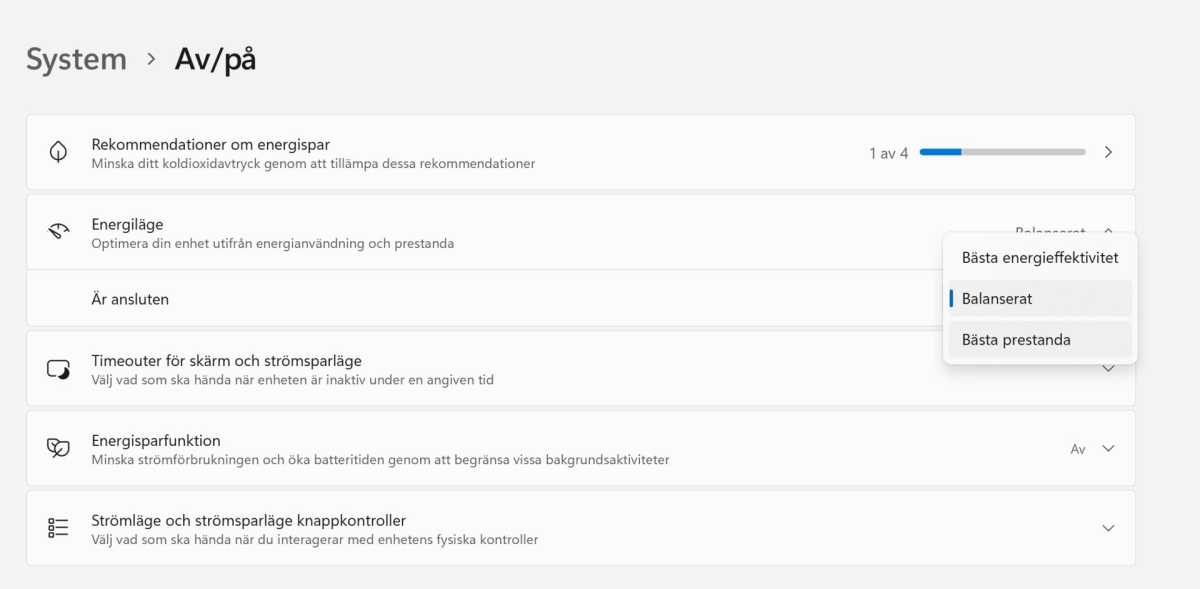
Task: Collapse the Energiläge dropdown using its chevron
Action: point(1107,231)
